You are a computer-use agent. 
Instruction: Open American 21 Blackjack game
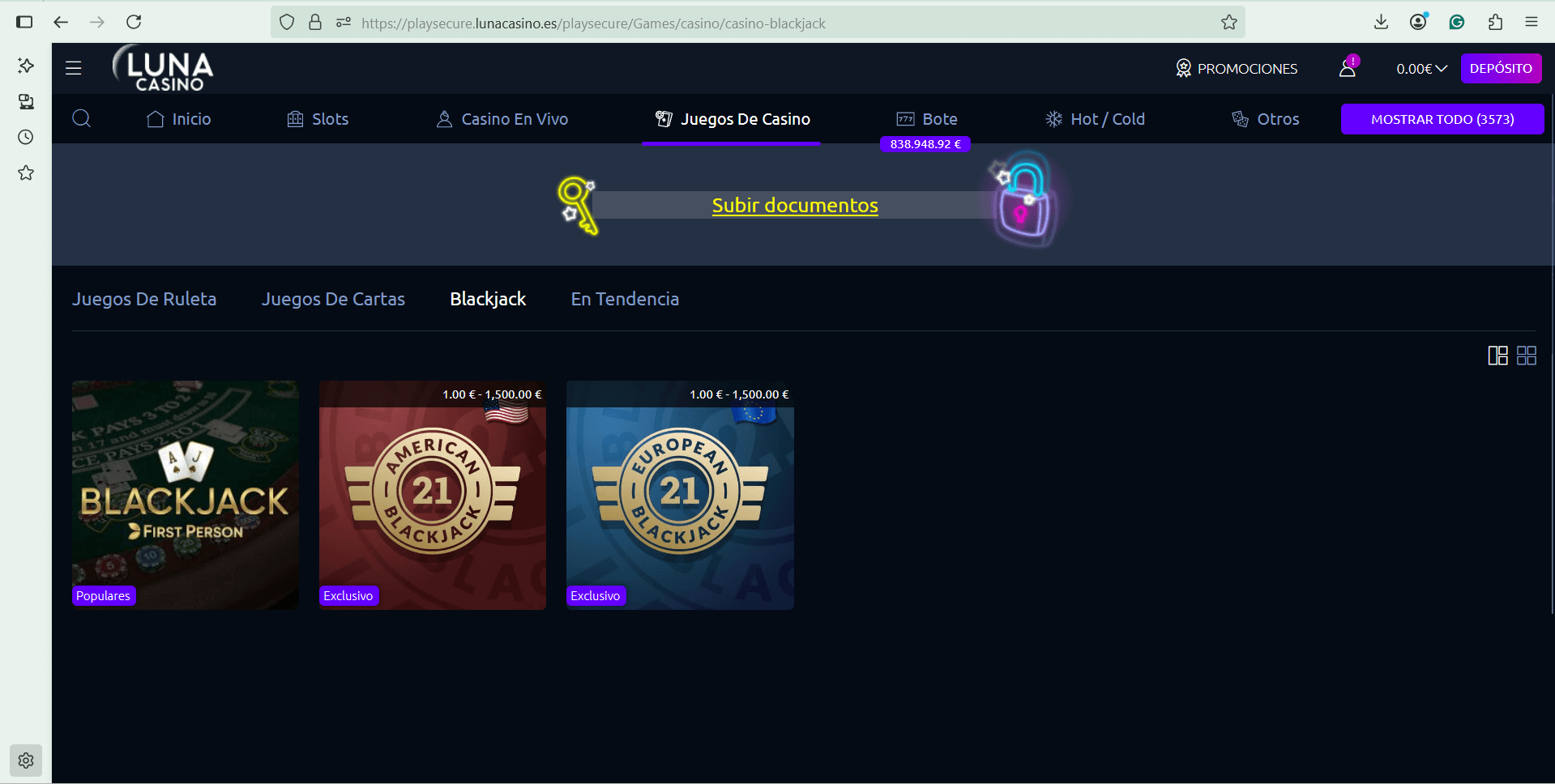click(433, 495)
